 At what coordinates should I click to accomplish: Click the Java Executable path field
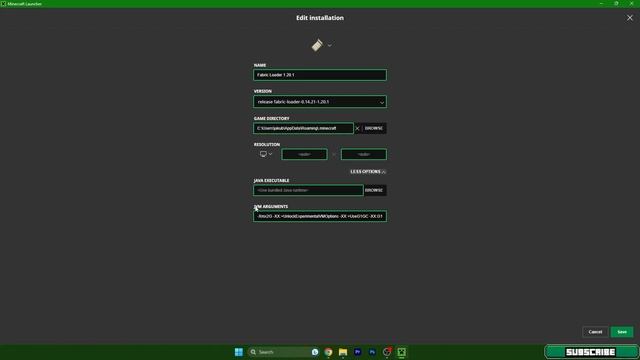(308, 190)
